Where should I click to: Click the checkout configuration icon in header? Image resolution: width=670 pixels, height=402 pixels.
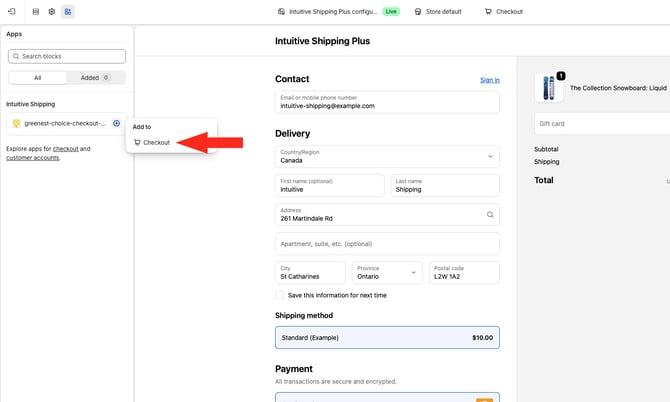[x=281, y=12]
